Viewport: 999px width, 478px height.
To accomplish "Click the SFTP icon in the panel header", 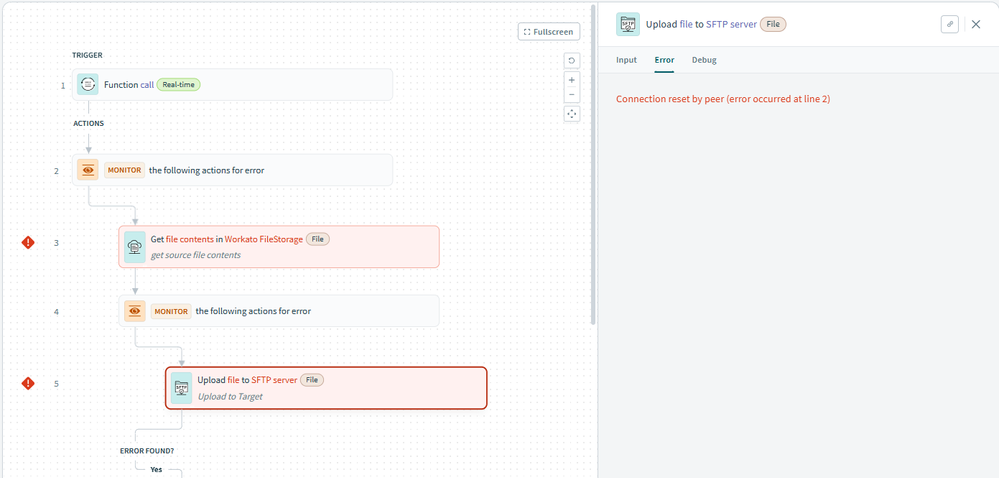I will [x=628, y=24].
